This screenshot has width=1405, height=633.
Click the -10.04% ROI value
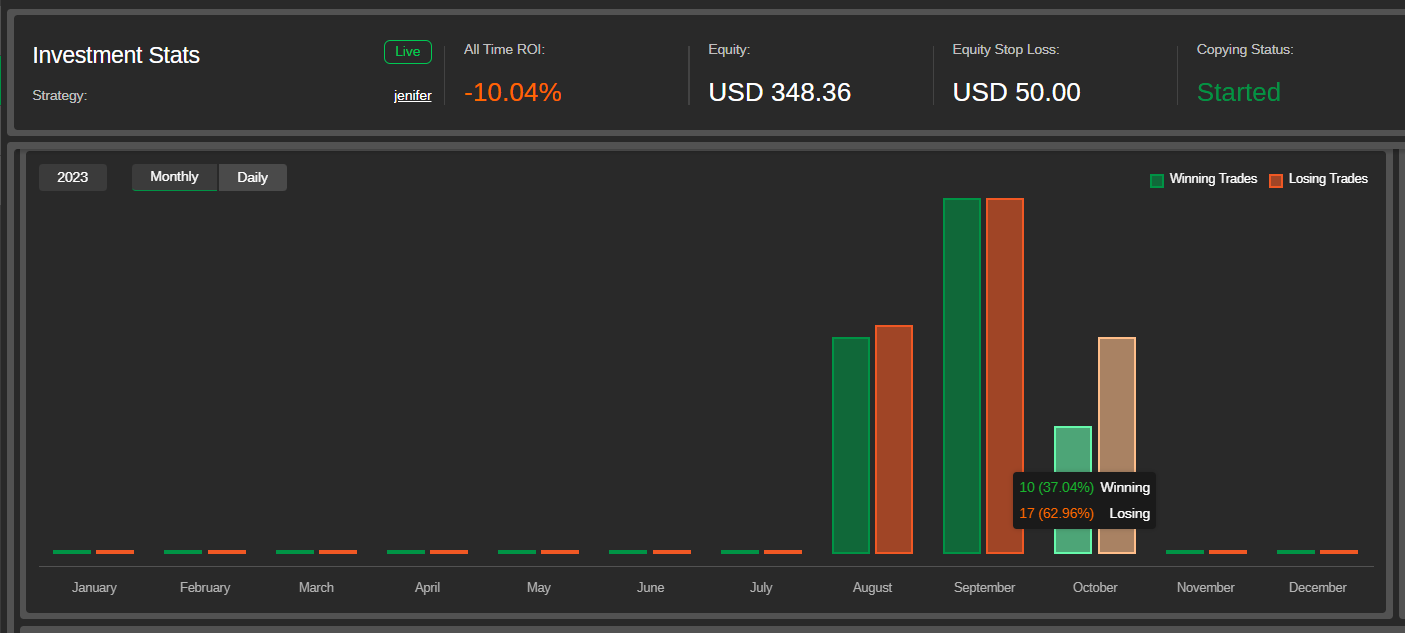513,93
